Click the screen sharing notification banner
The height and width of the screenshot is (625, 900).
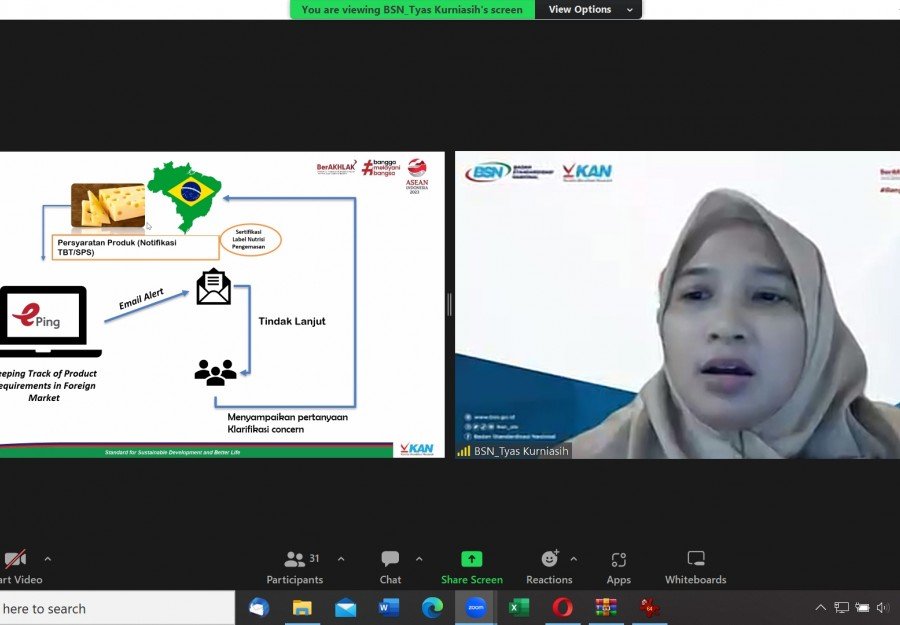point(412,9)
